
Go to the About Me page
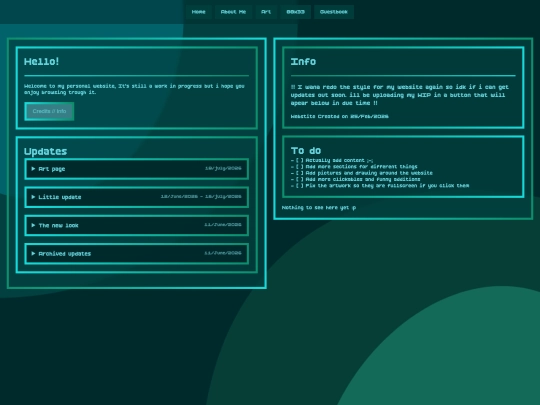pyautogui.click(x=233, y=12)
